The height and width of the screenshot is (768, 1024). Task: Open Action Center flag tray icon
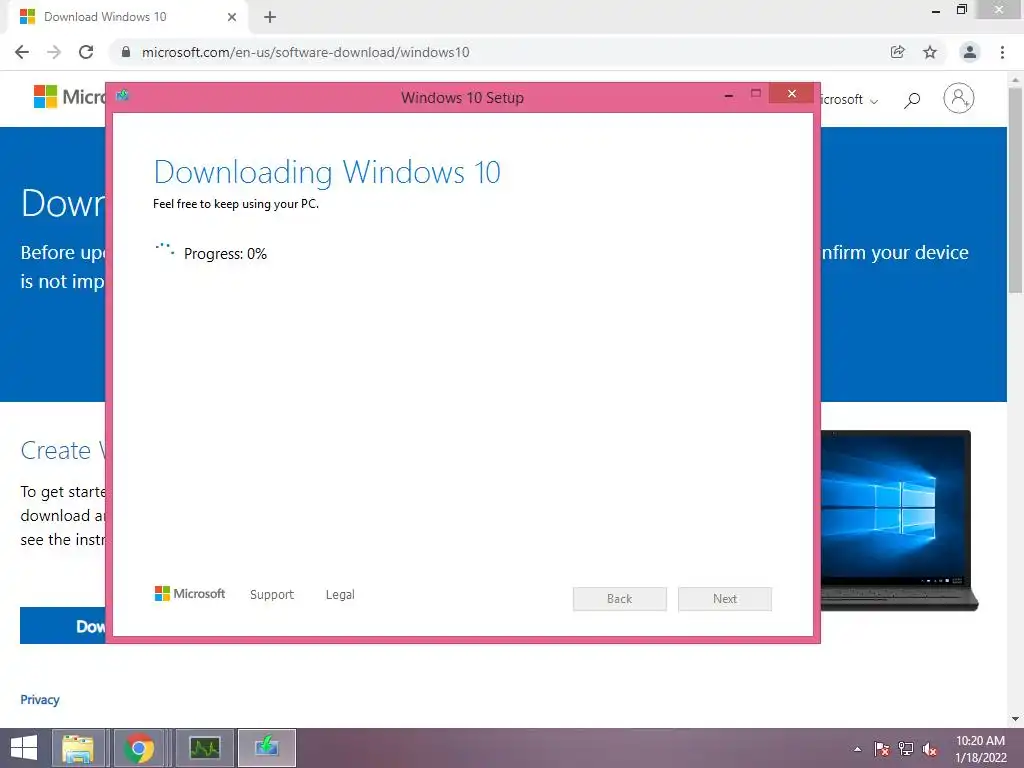882,749
